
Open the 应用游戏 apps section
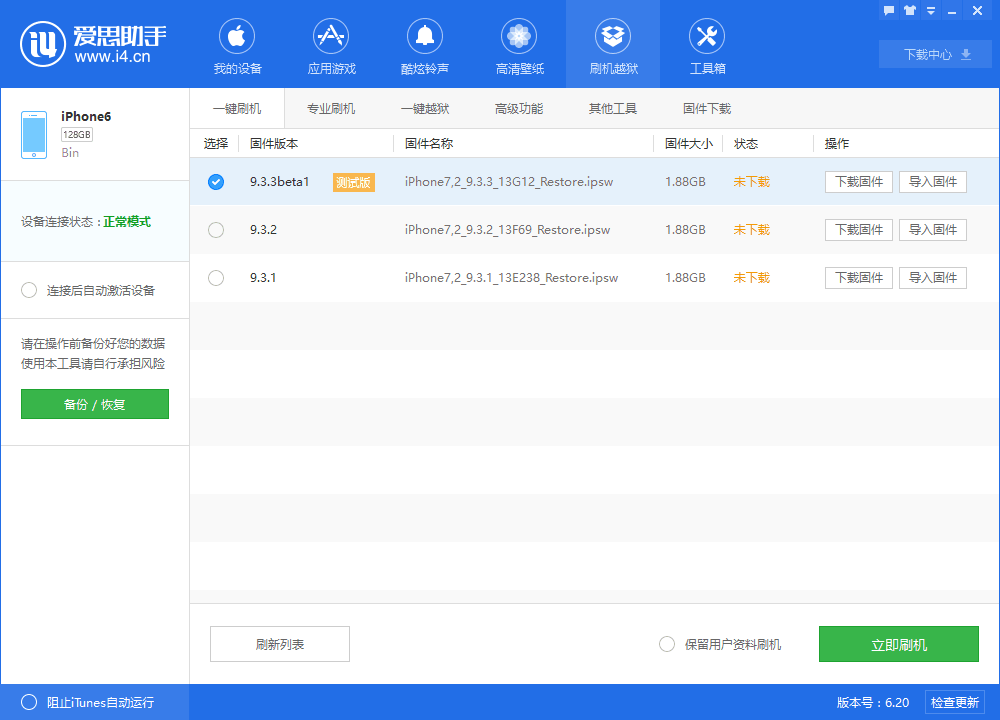pyautogui.click(x=330, y=45)
